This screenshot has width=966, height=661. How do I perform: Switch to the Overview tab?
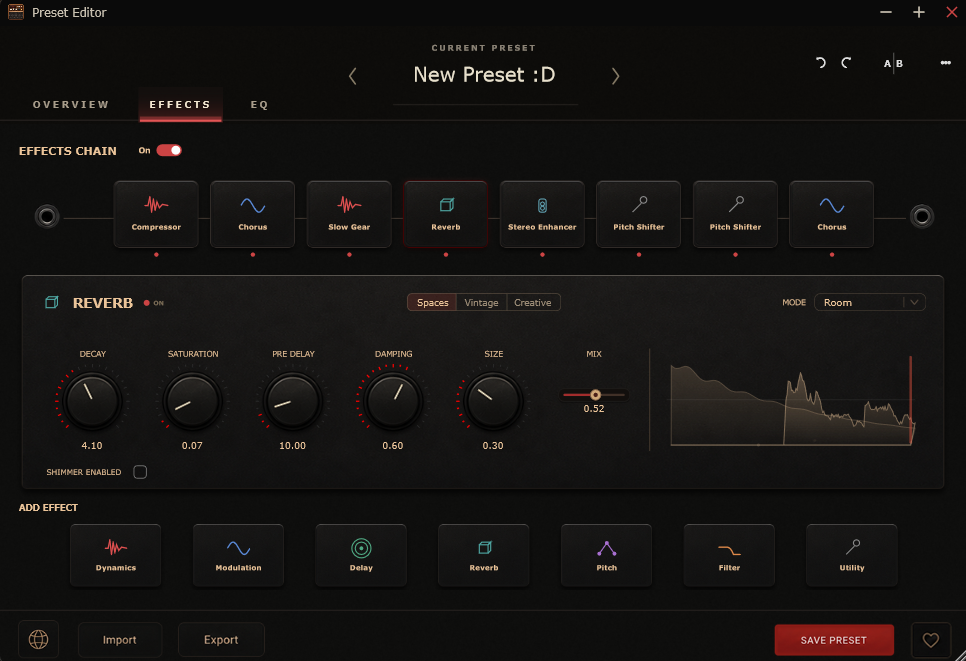click(x=71, y=105)
